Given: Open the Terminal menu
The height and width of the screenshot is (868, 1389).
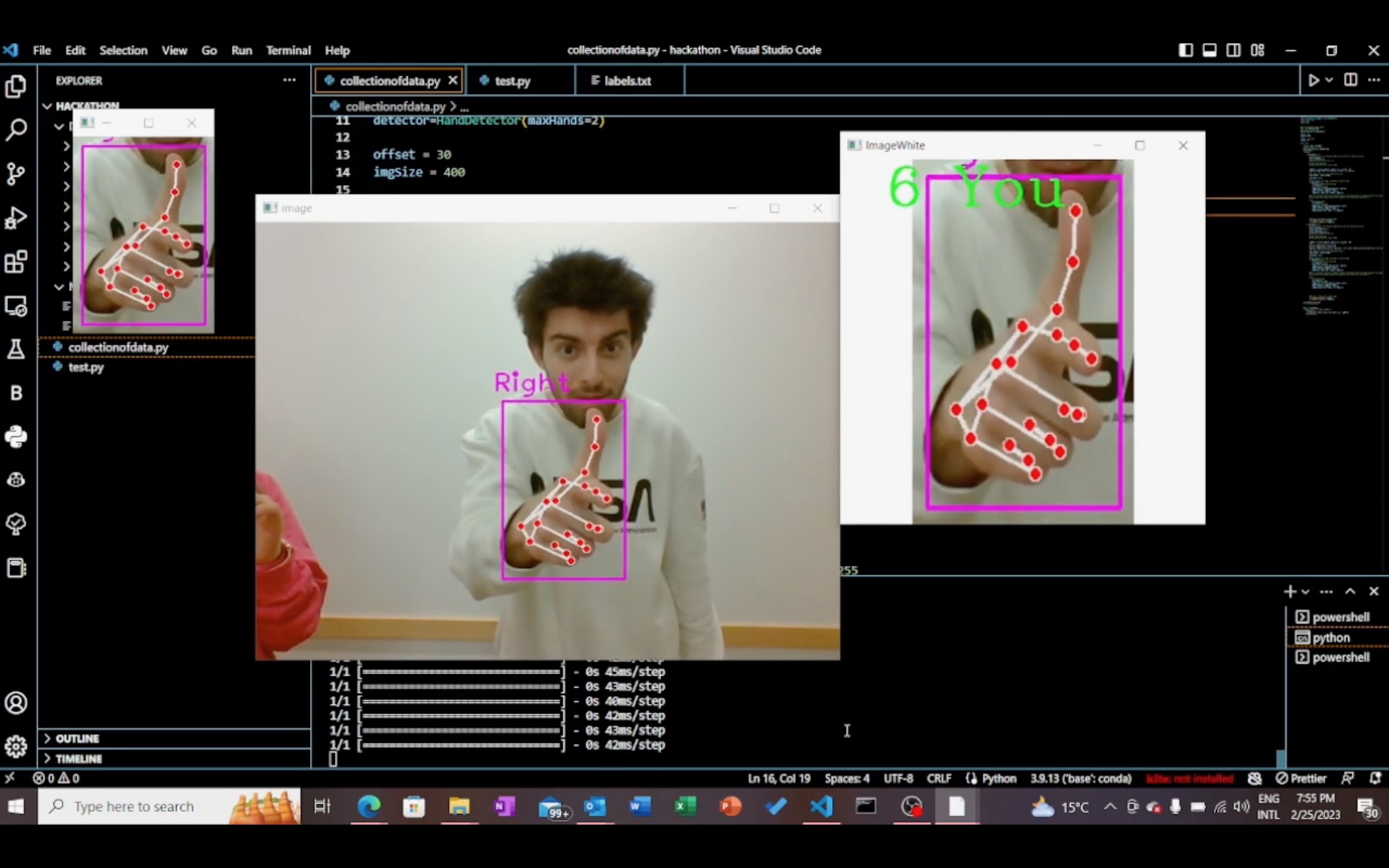Looking at the screenshot, I should [288, 51].
